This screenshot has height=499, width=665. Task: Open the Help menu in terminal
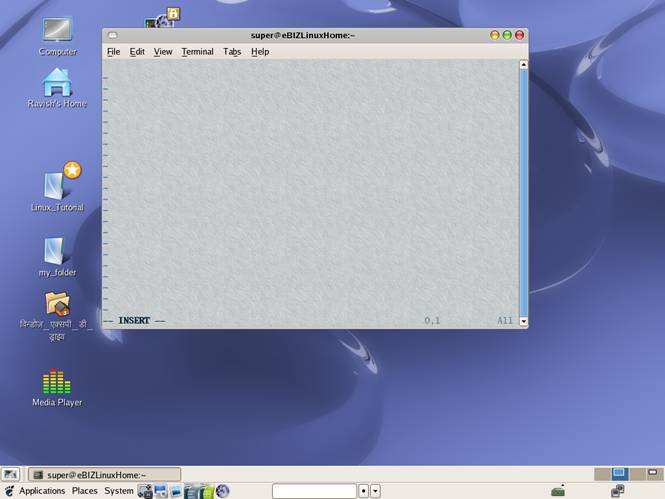[260, 52]
